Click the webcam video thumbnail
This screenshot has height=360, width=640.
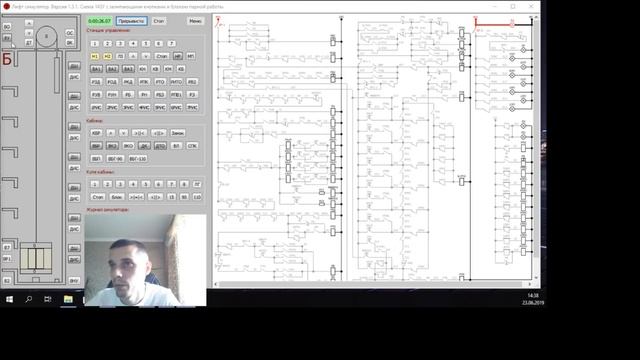(x=145, y=260)
